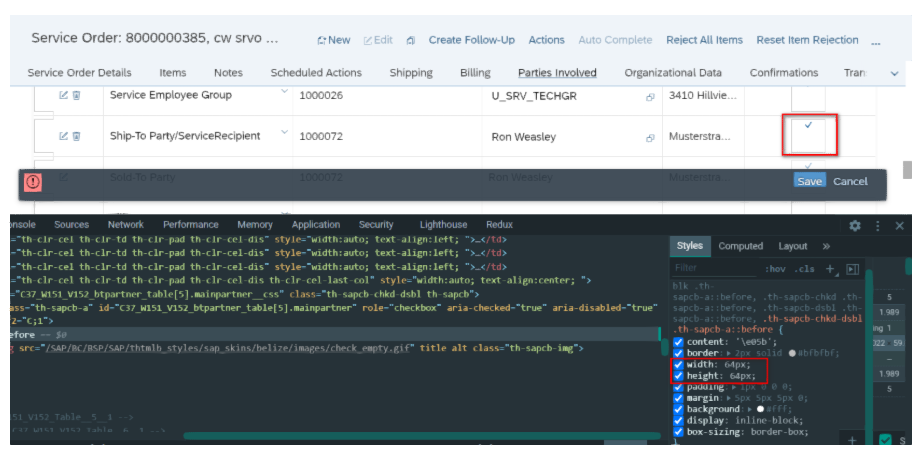The image size is (919, 459).
Task: Click the trash icon in Service Employee Group row
Action: point(76,95)
